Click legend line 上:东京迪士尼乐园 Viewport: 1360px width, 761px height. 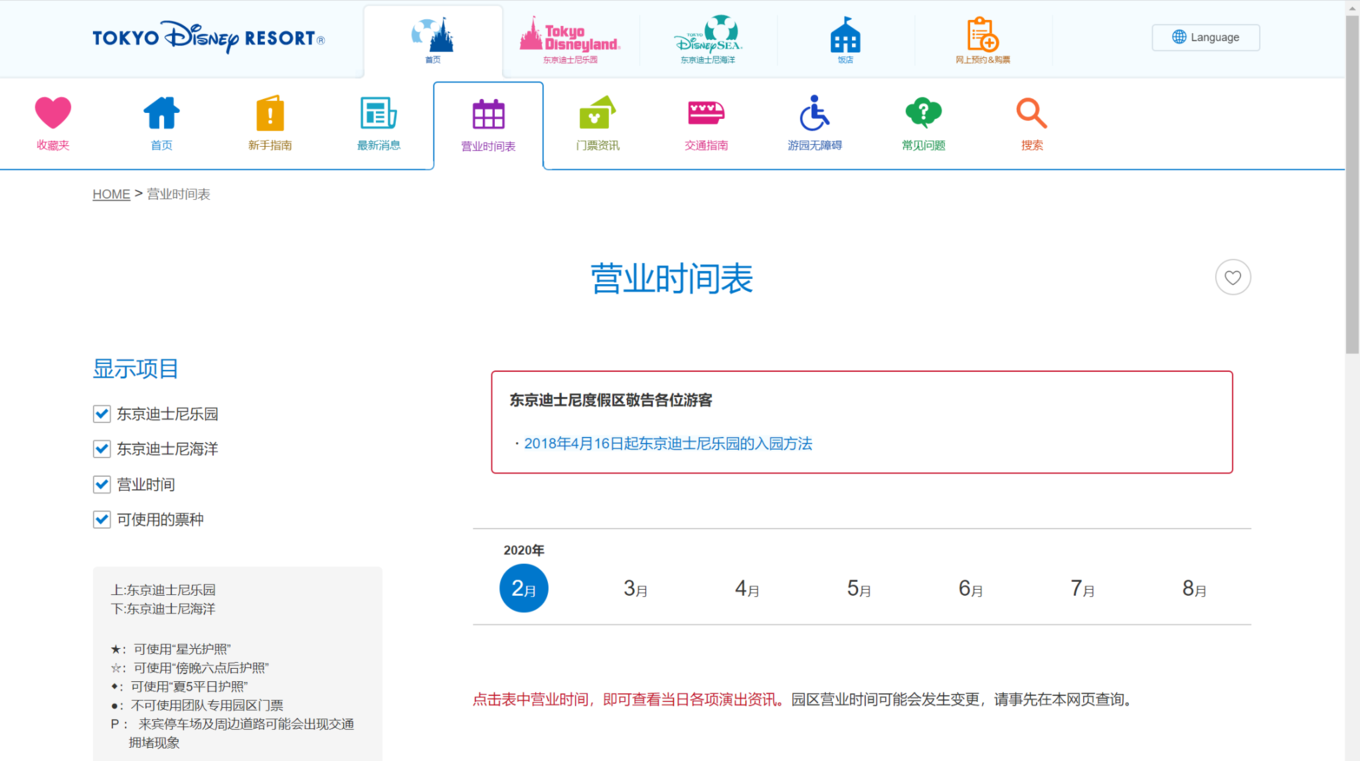point(163,590)
